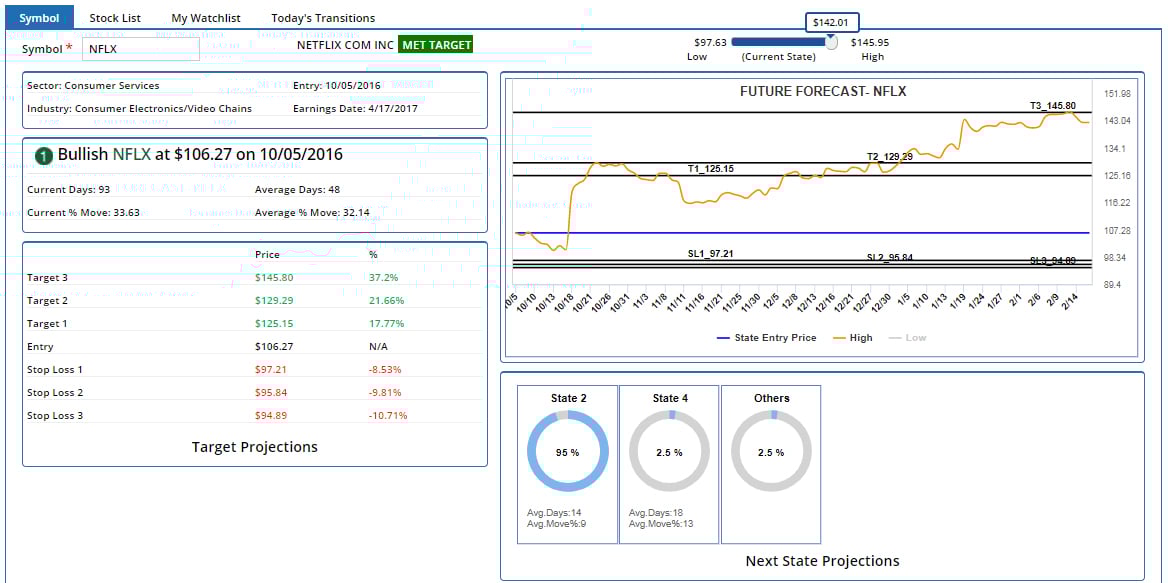
Task: Go to My Watchlist tab
Action: 206,18
